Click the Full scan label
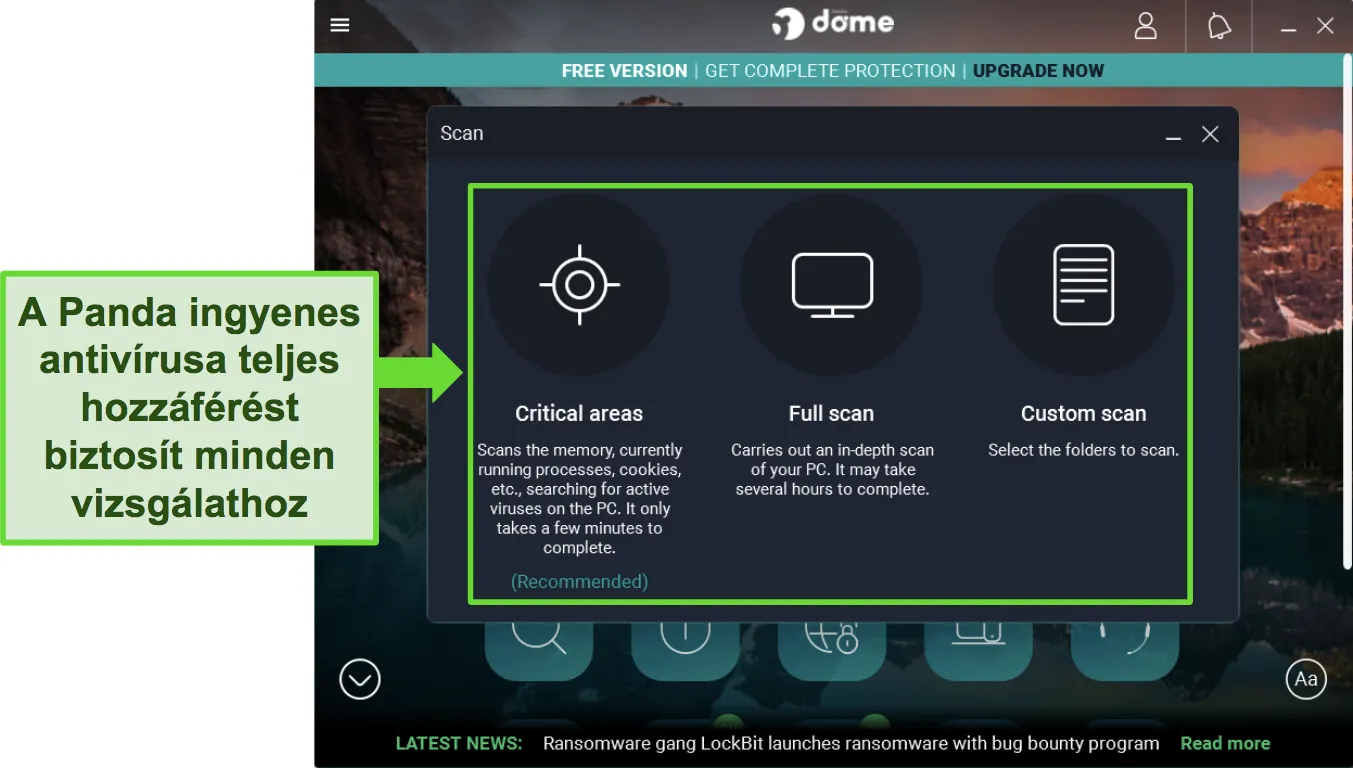 point(831,413)
